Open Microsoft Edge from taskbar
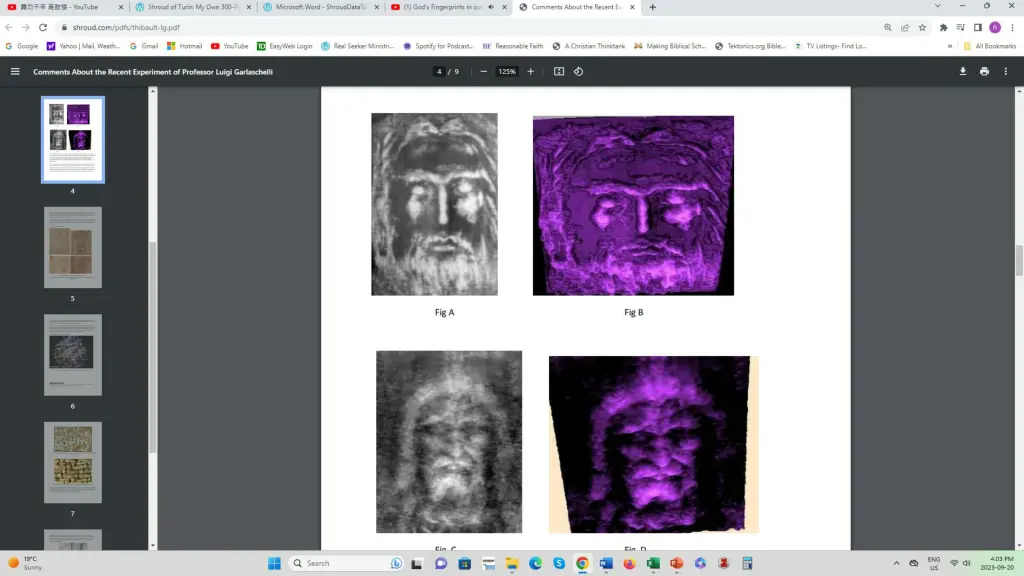Viewport: 1024px width, 576px height. (536, 563)
